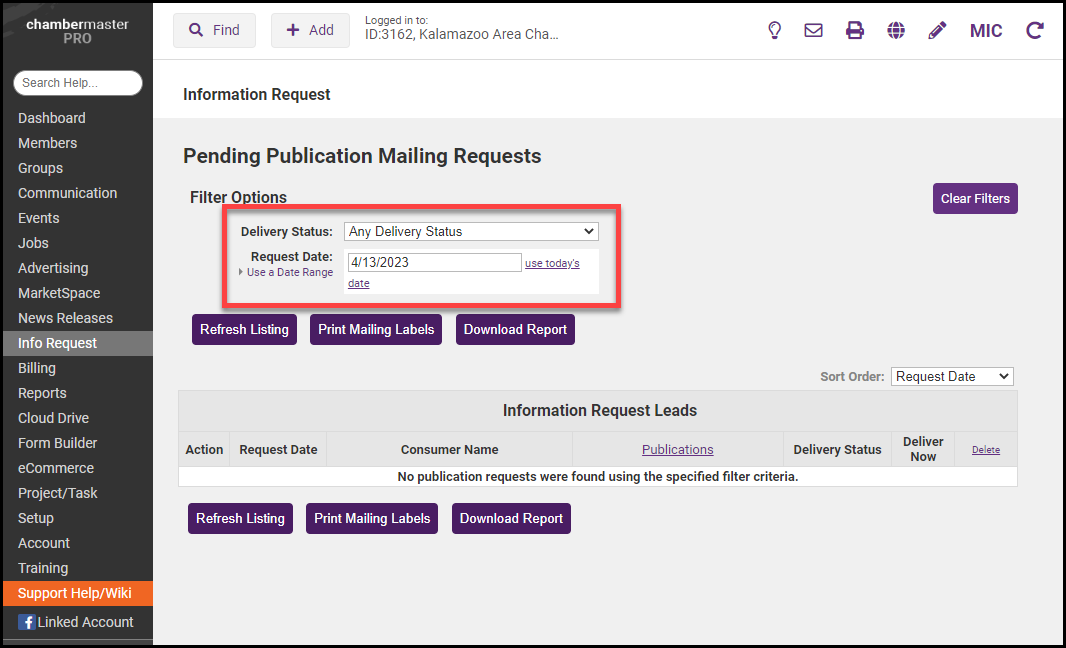
Task: Click the printer icon in header
Action: coord(855,30)
